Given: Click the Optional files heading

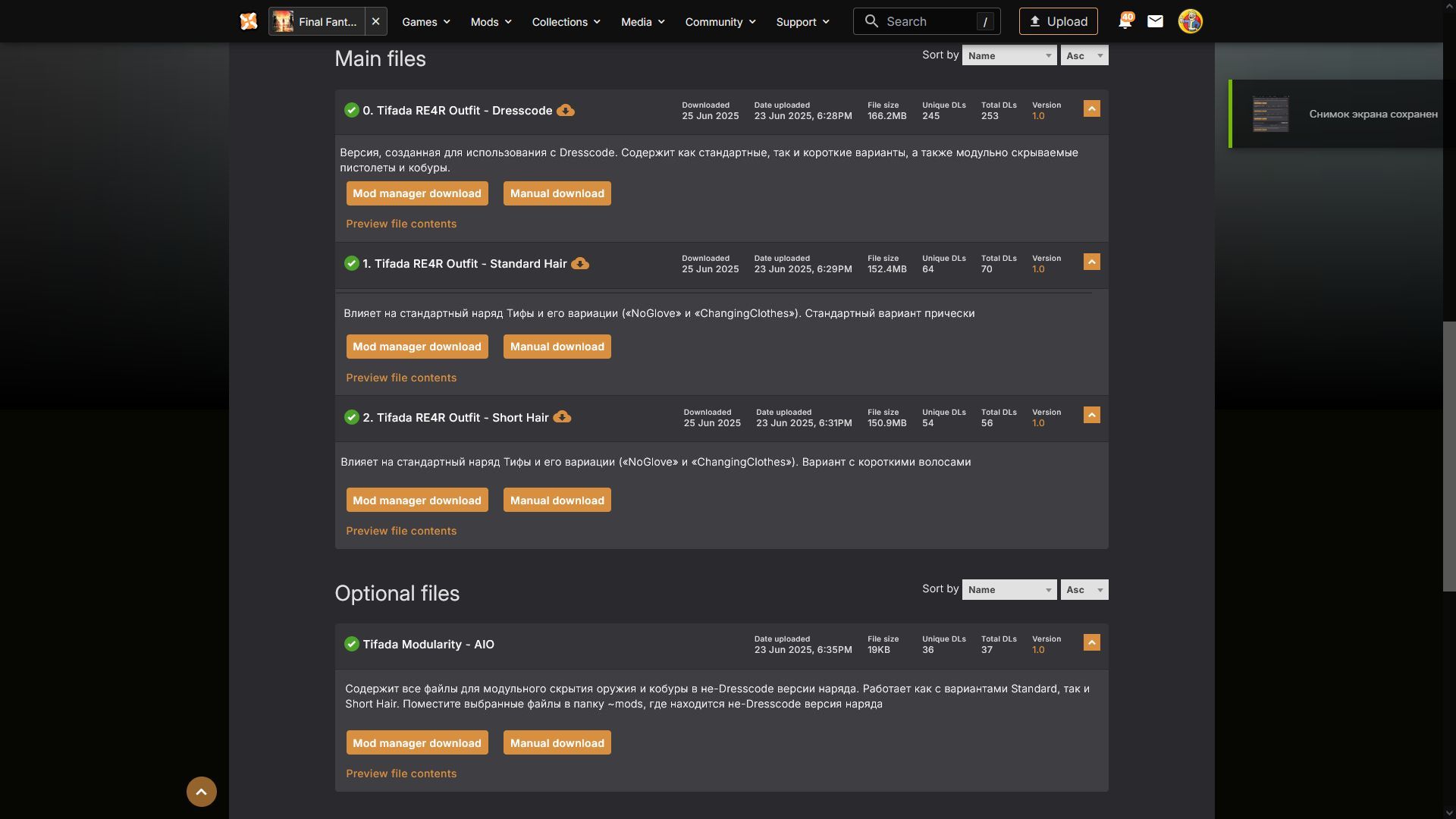Looking at the screenshot, I should (x=397, y=593).
